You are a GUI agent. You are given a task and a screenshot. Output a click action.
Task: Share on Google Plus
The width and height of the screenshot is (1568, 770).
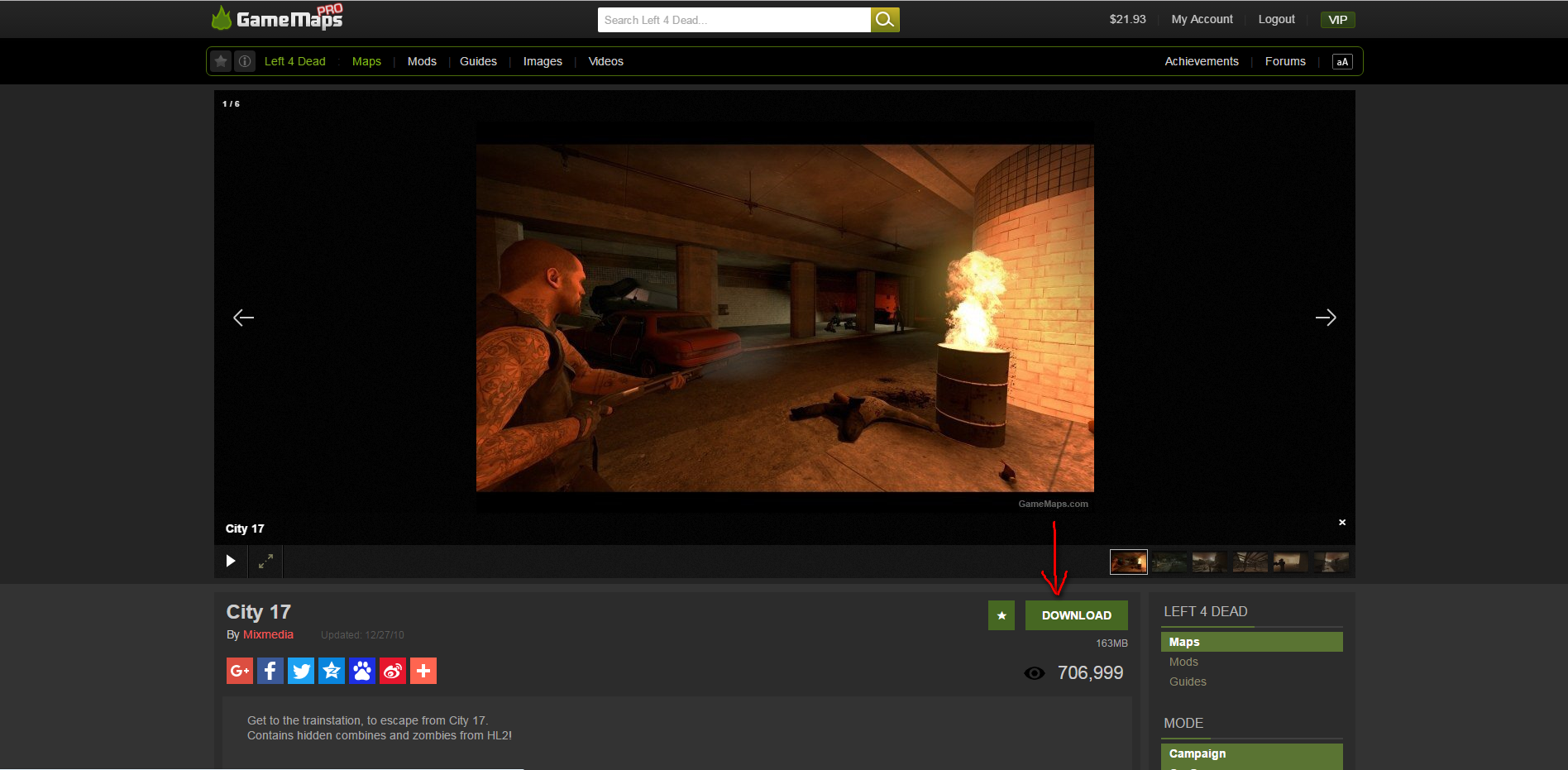point(240,671)
